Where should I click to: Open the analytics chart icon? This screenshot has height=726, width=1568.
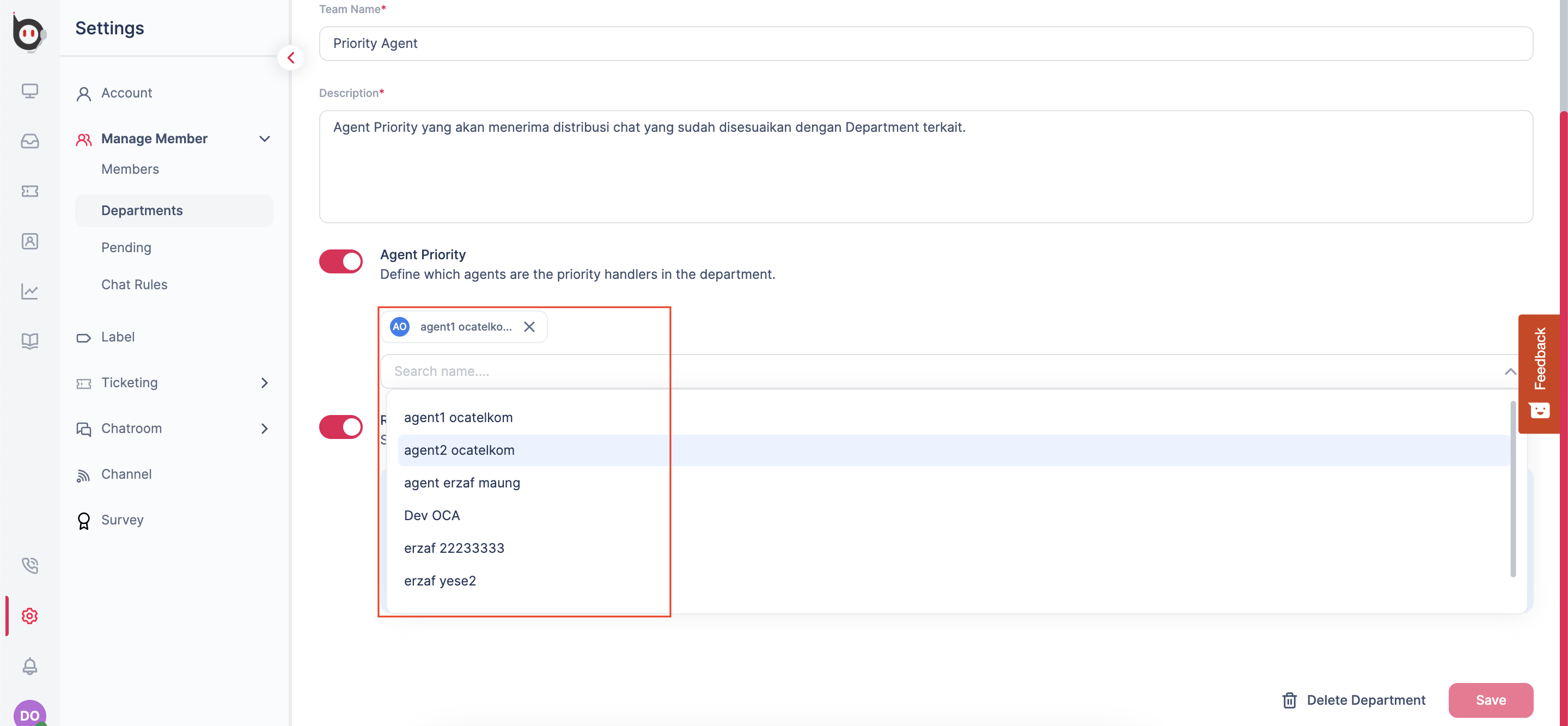pos(29,291)
